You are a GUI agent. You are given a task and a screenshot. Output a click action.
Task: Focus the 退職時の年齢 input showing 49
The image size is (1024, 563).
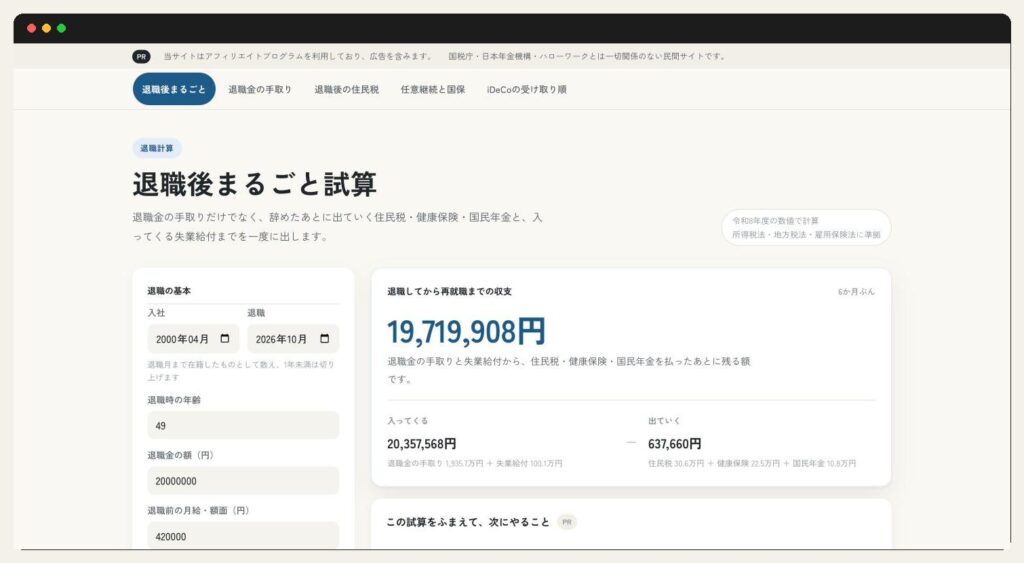tap(243, 425)
